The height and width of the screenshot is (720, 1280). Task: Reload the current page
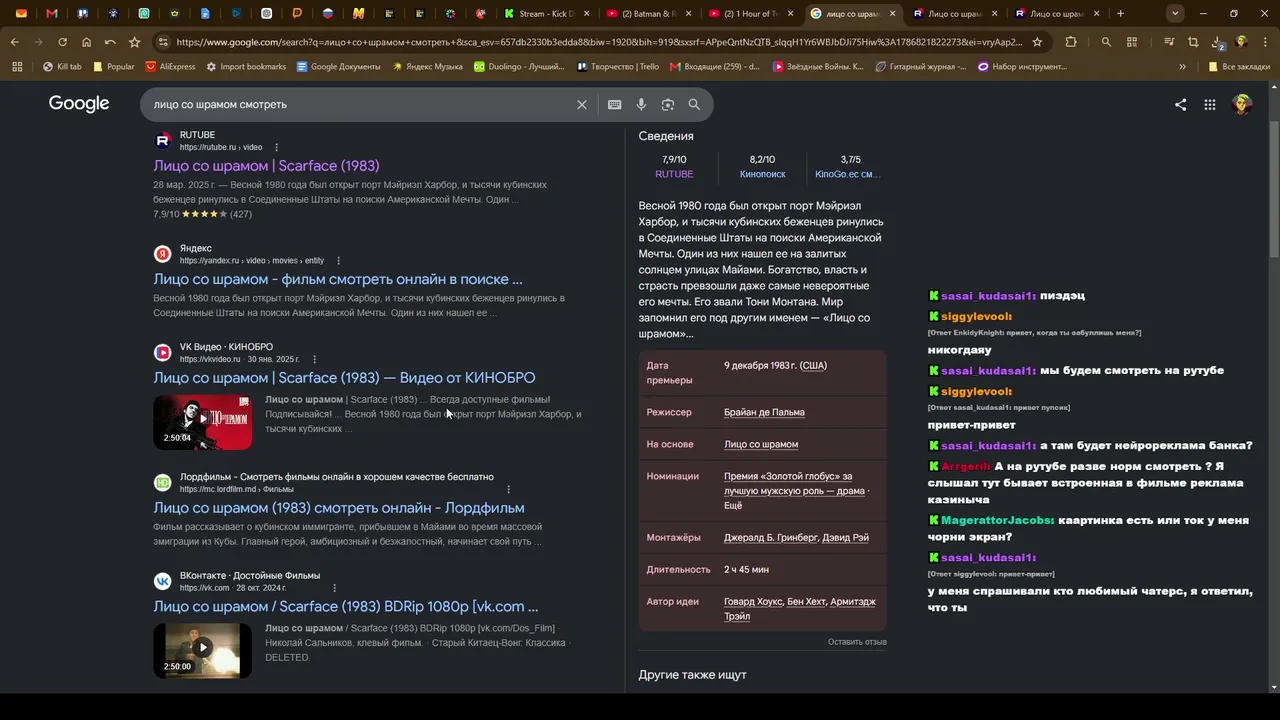pyautogui.click(x=62, y=42)
